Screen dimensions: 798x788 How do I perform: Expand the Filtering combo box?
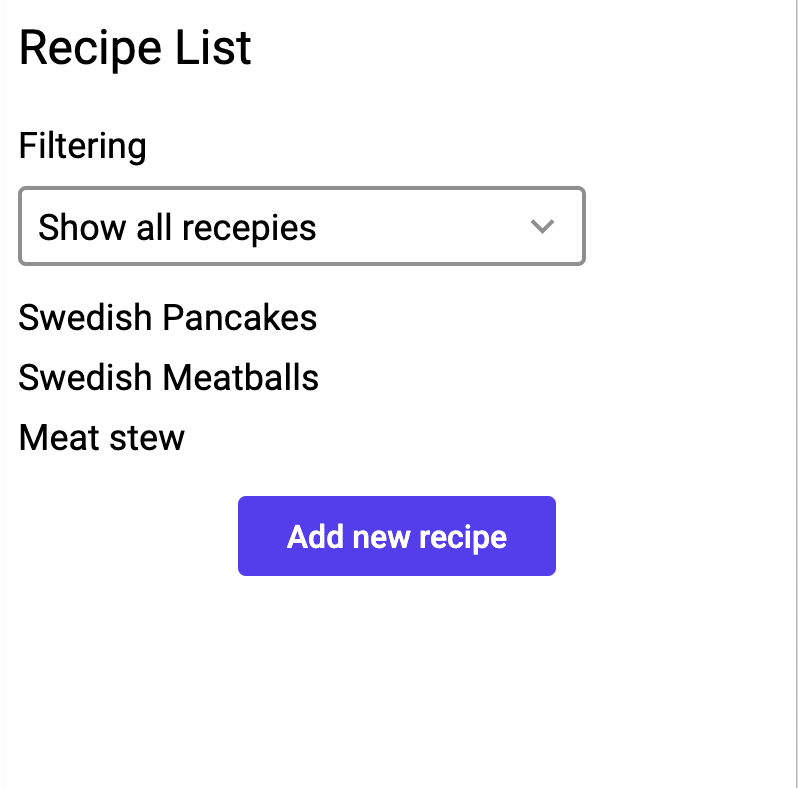pos(301,227)
